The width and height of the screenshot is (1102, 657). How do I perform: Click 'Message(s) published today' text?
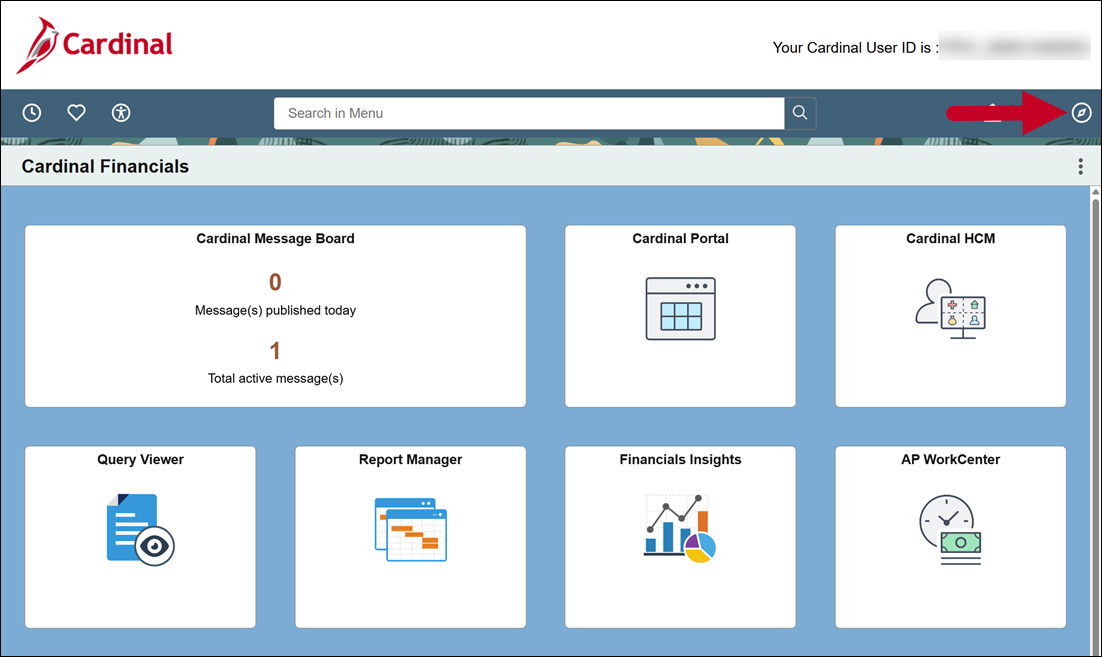coord(276,310)
